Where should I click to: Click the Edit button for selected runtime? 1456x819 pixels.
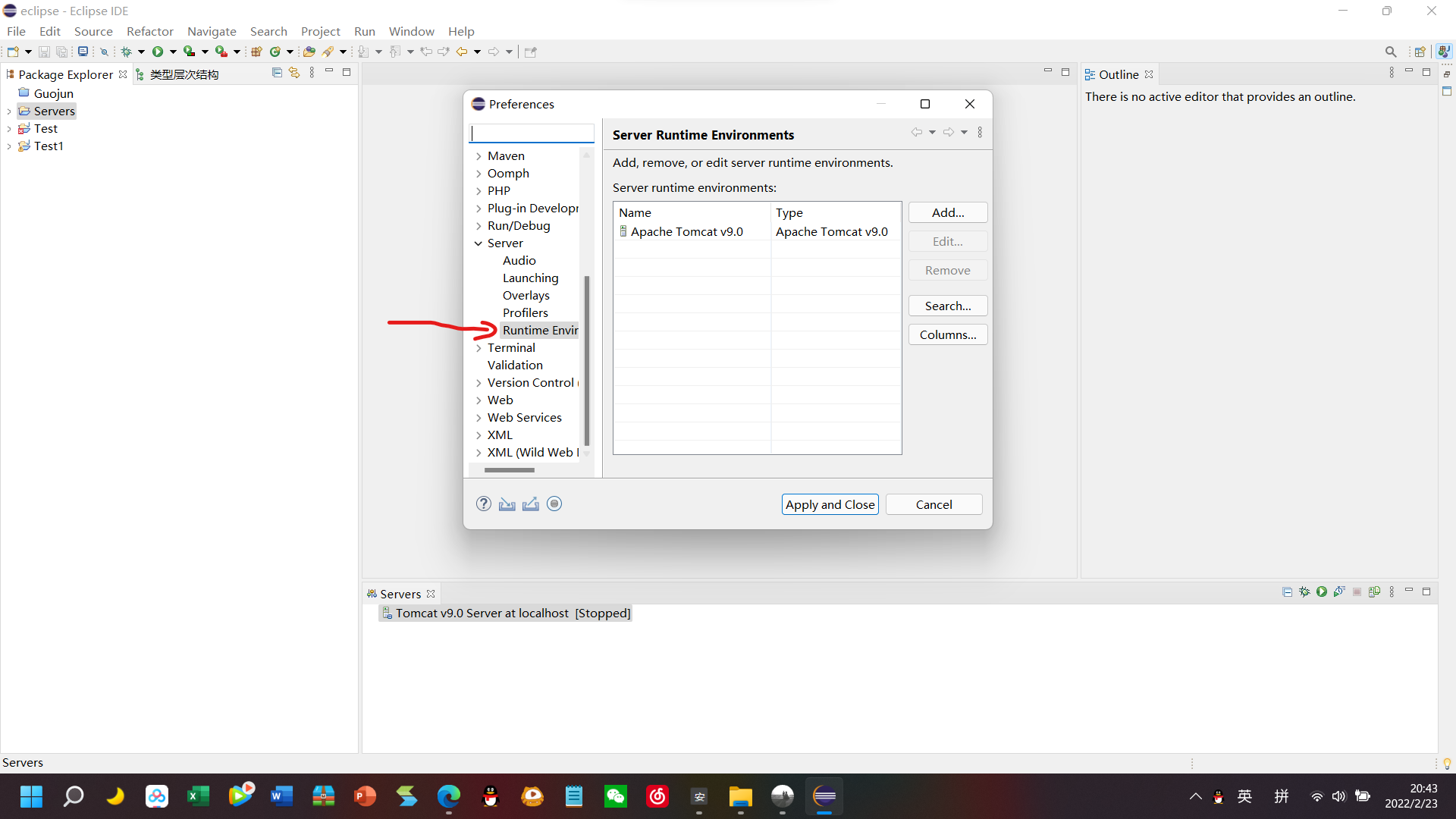click(x=947, y=241)
